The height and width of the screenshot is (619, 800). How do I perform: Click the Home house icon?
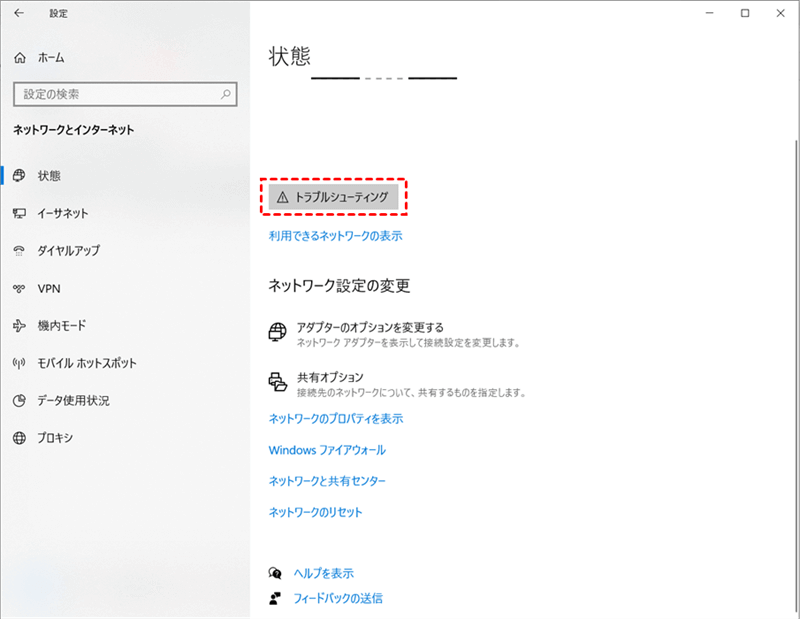point(19,59)
